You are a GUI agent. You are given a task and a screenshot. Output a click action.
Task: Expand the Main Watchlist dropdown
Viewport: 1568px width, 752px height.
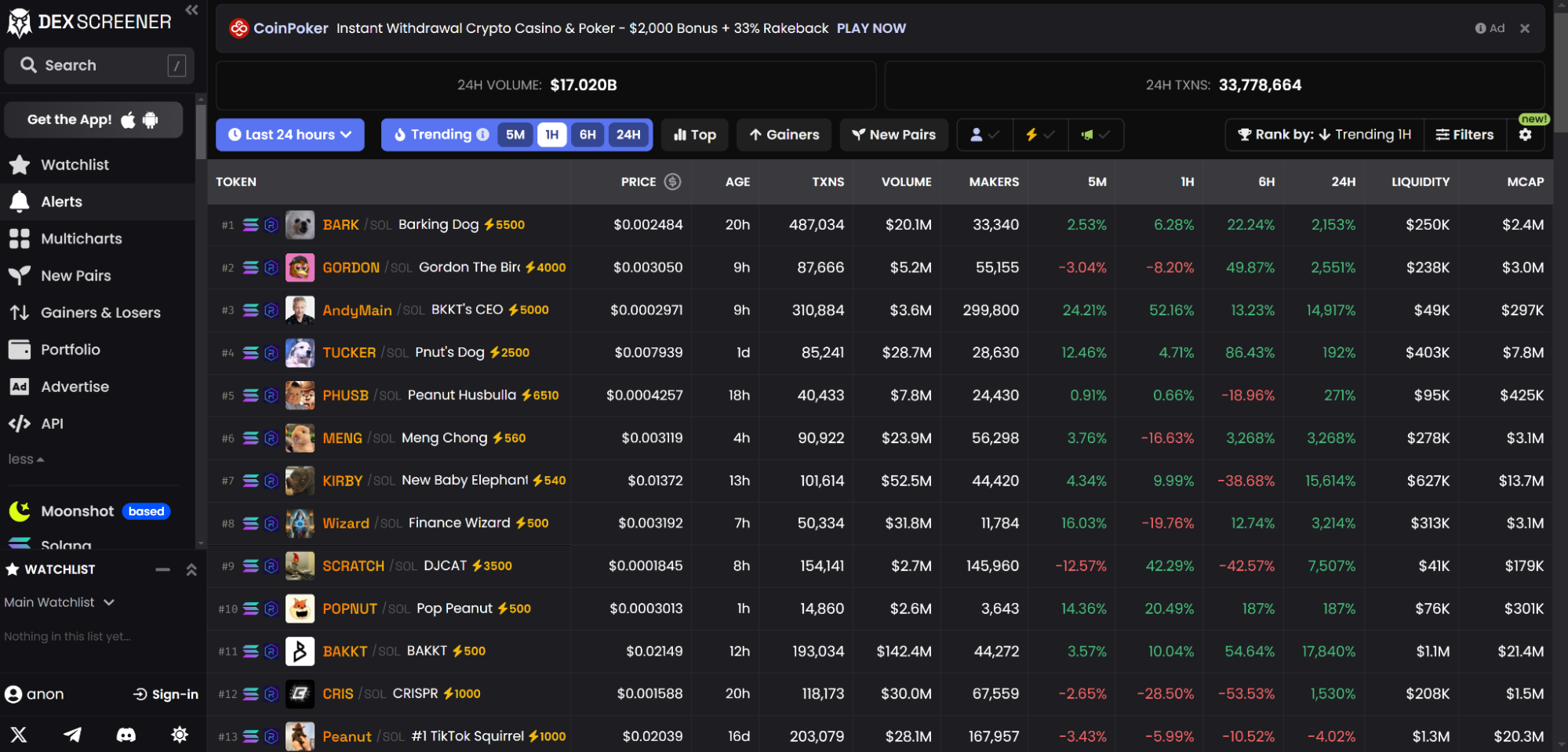(x=60, y=602)
